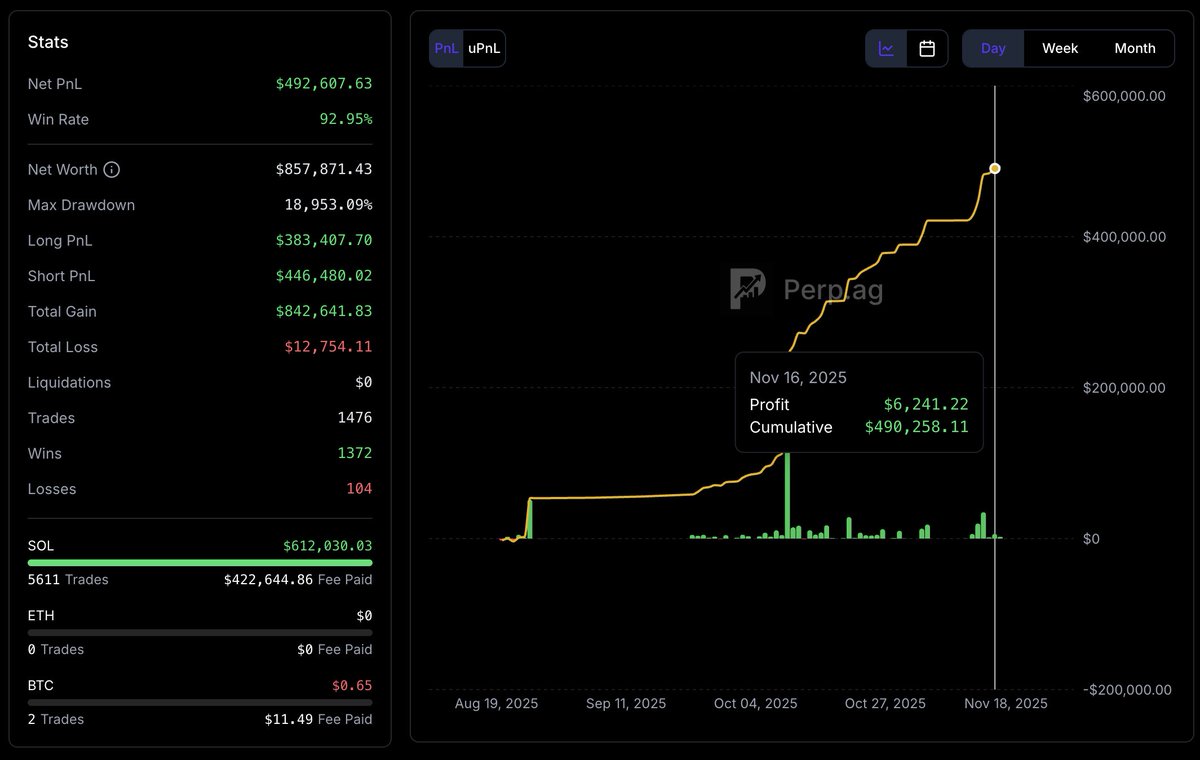
Task: Click the Losses count 104
Action: coord(359,489)
